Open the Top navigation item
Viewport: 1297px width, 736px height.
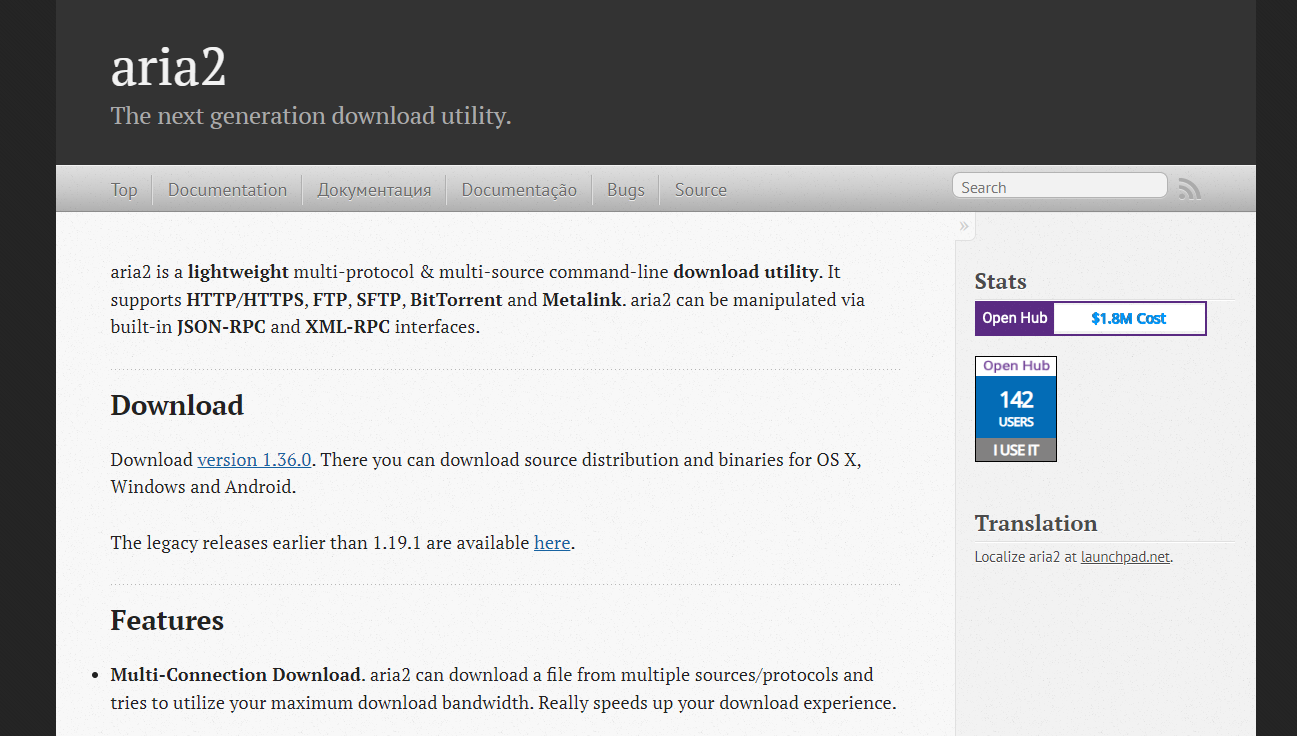(x=124, y=190)
